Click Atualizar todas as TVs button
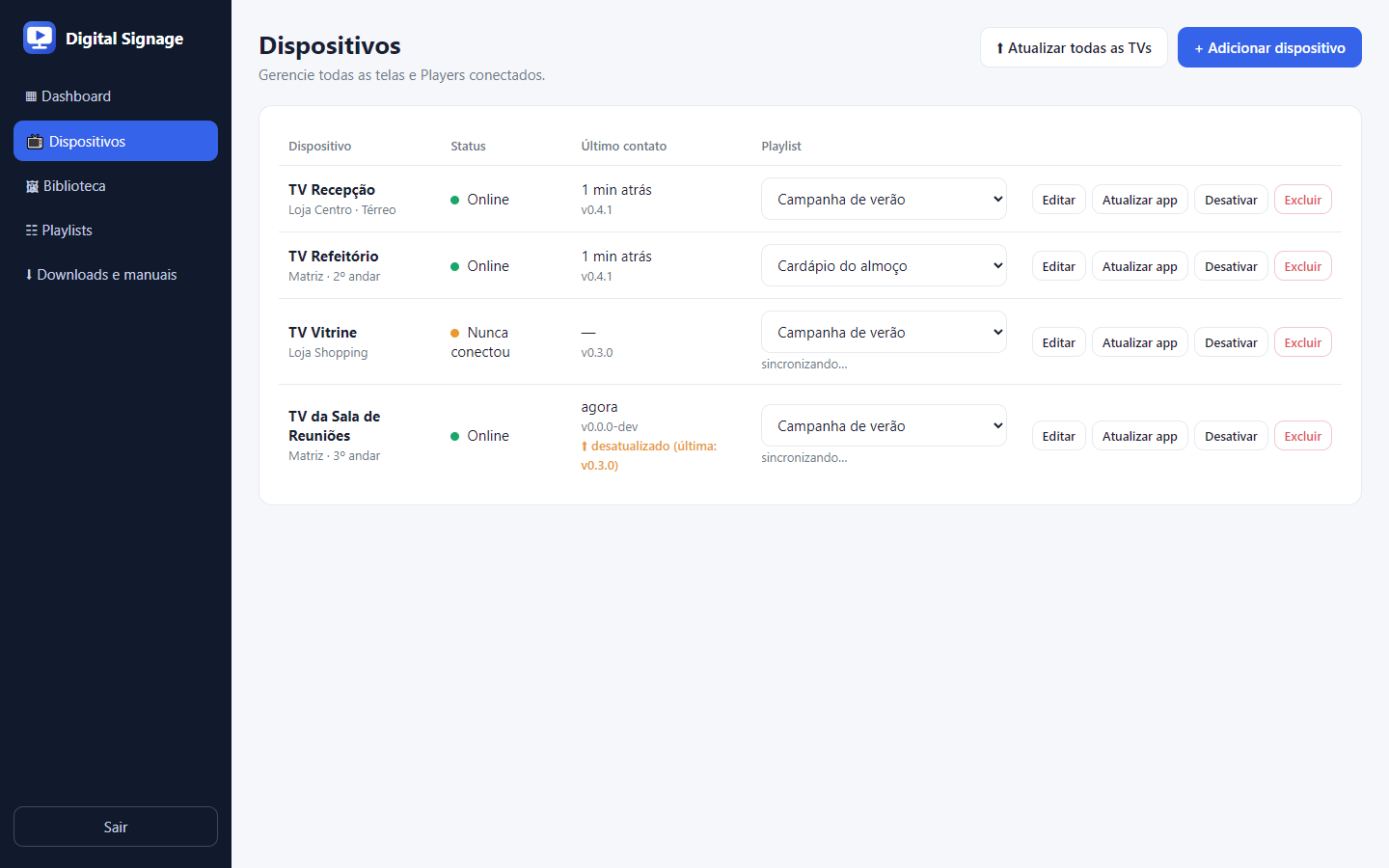Image resolution: width=1389 pixels, height=868 pixels. coord(1074,47)
